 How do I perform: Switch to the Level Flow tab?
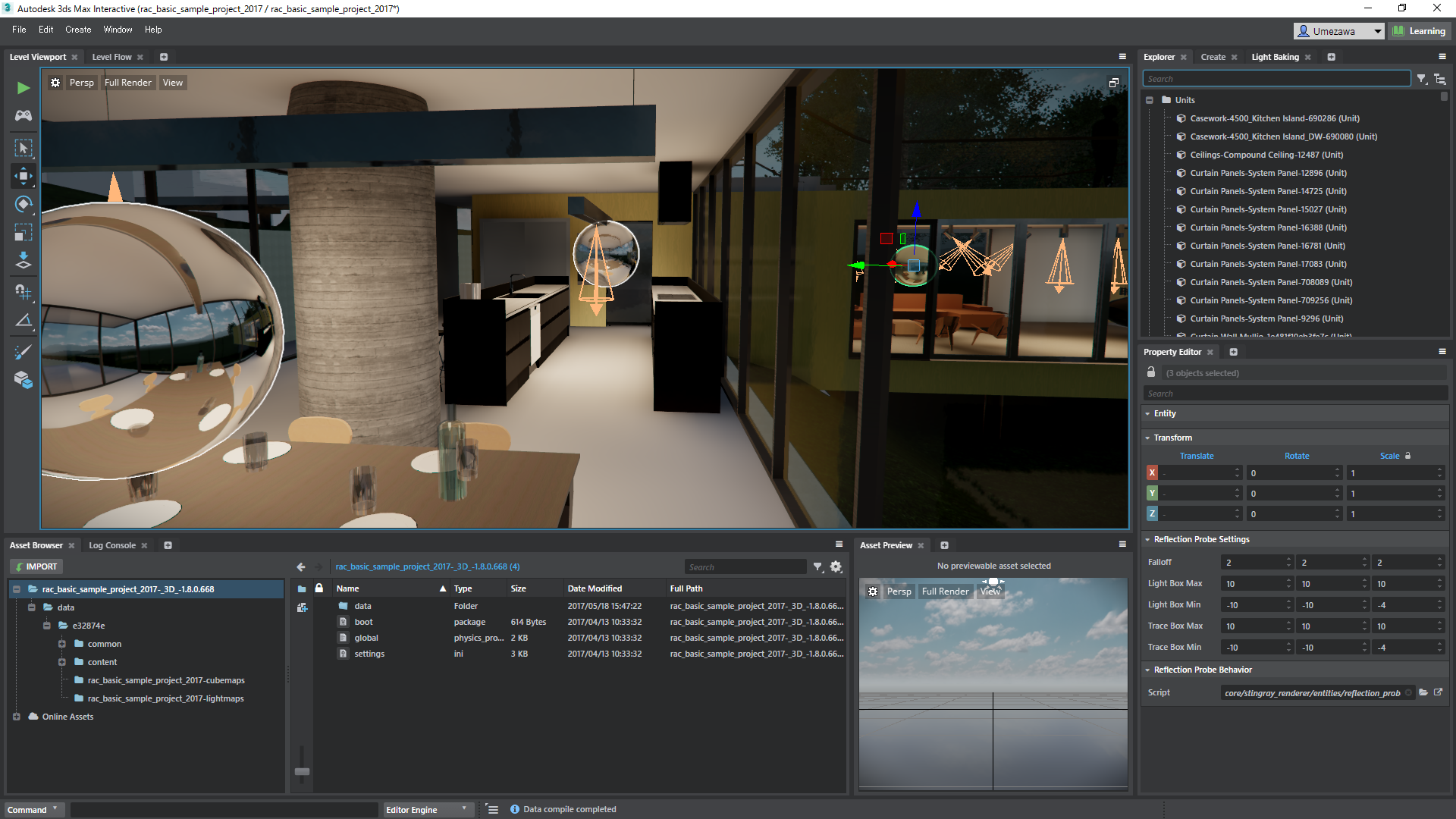(111, 57)
